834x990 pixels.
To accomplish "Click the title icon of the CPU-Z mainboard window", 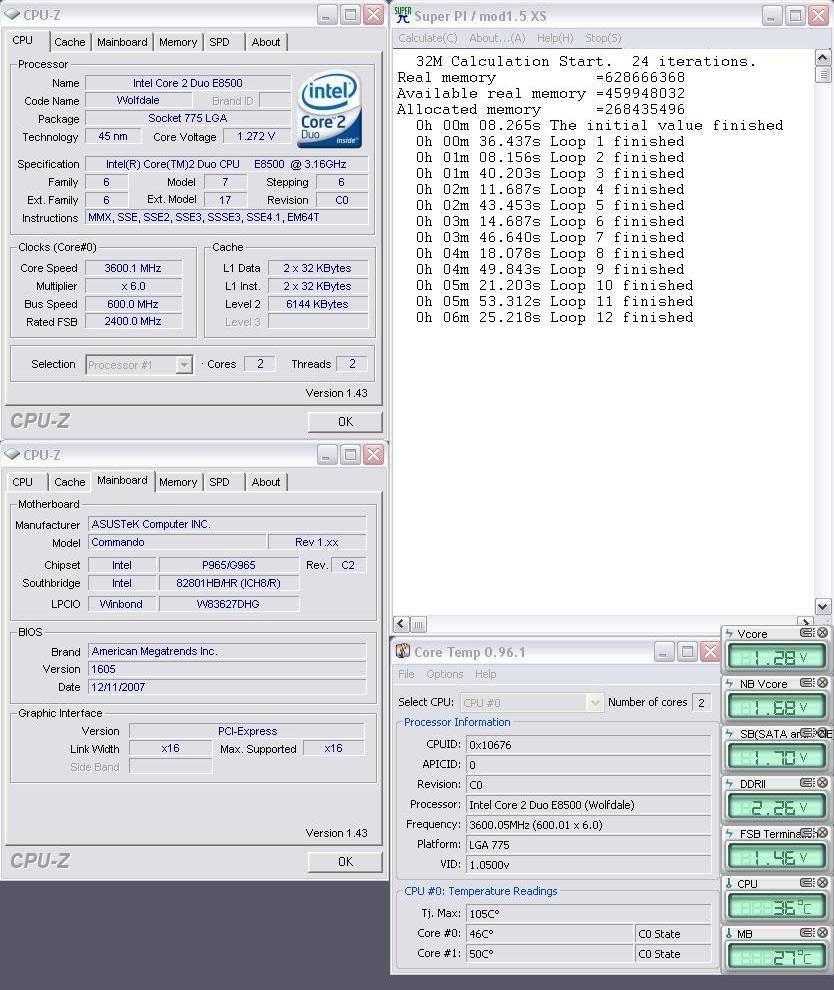I will [12, 454].
